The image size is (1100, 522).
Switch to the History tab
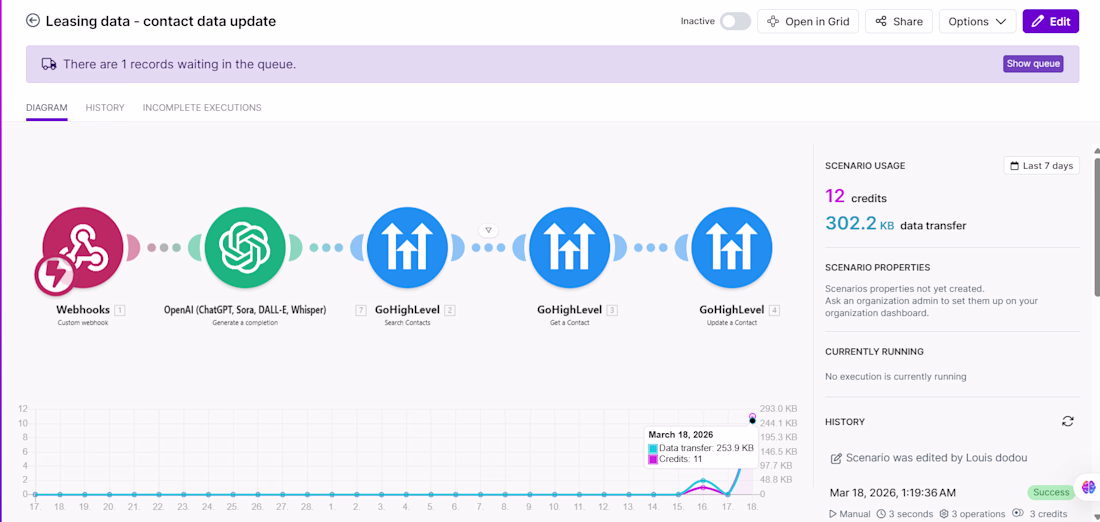pyautogui.click(x=105, y=107)
